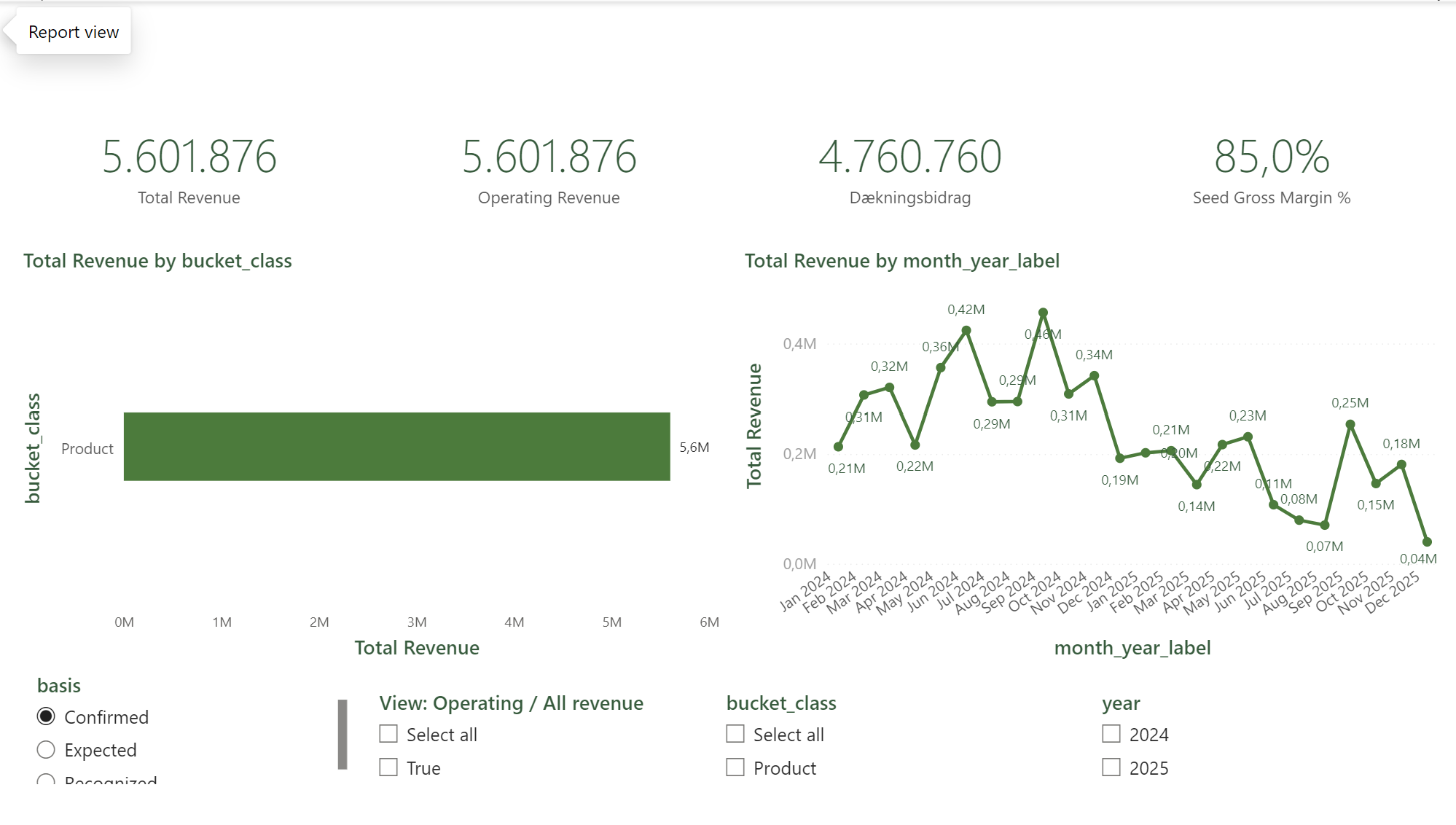
Task: Click the green Product revenue bar
Action: click(396, 447)
